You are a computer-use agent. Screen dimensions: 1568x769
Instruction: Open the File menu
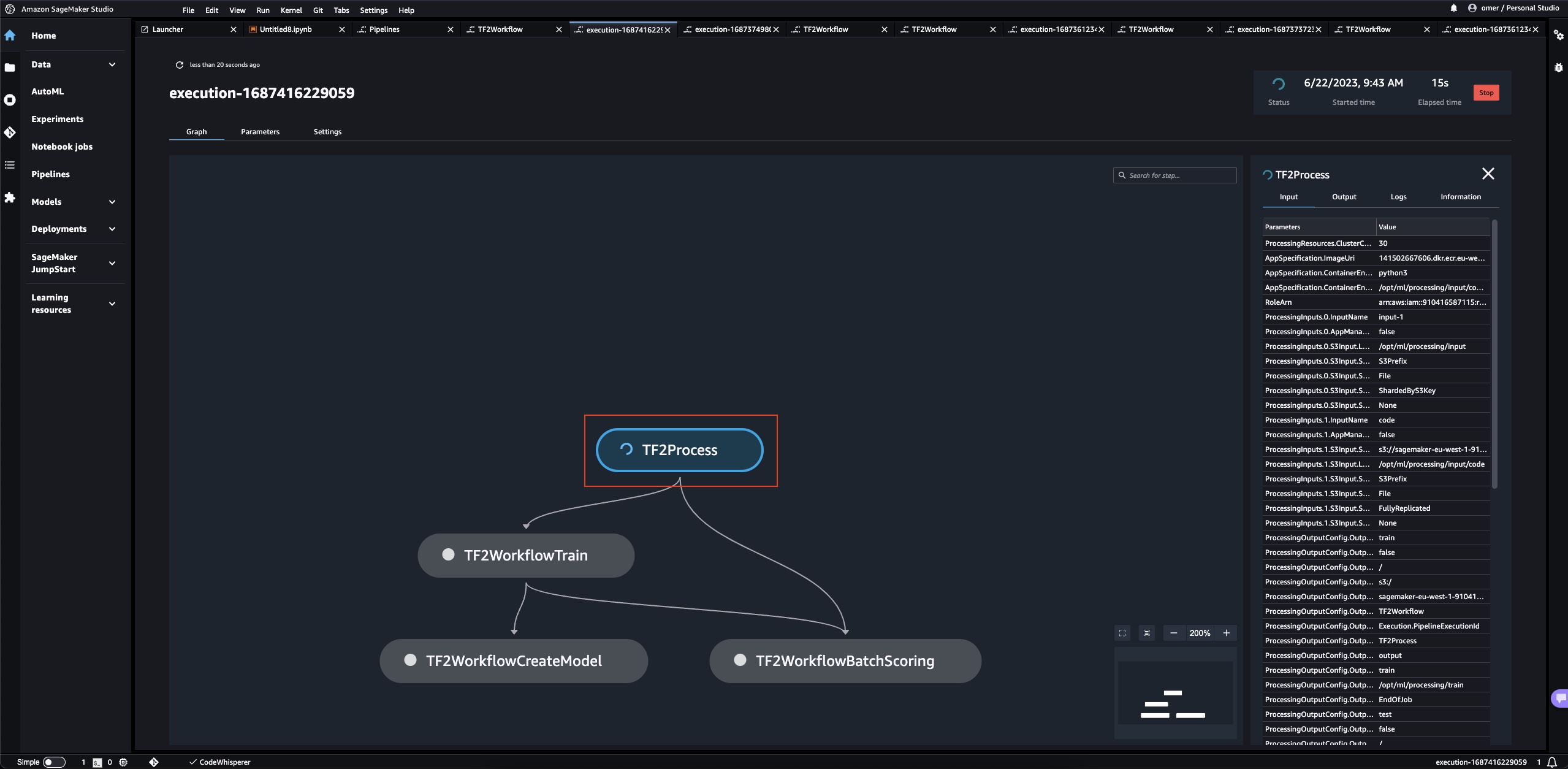(188, 10)
